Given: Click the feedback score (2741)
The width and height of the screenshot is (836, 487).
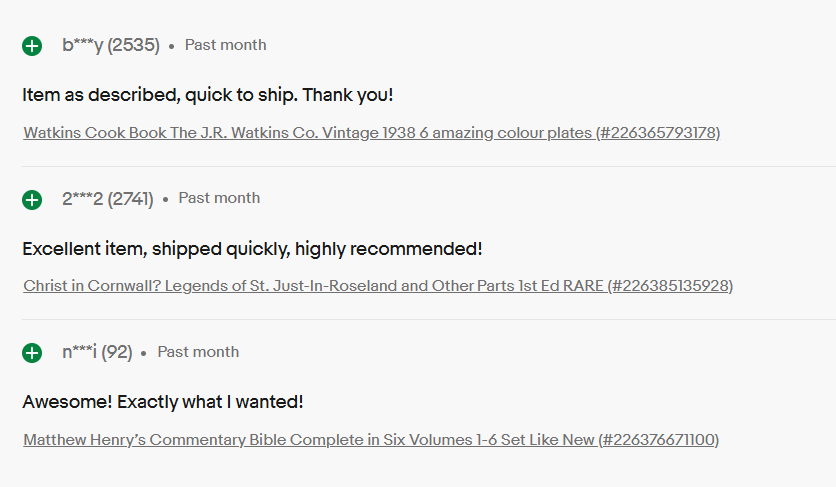Looking at the screenshot, I should point(131,199).
